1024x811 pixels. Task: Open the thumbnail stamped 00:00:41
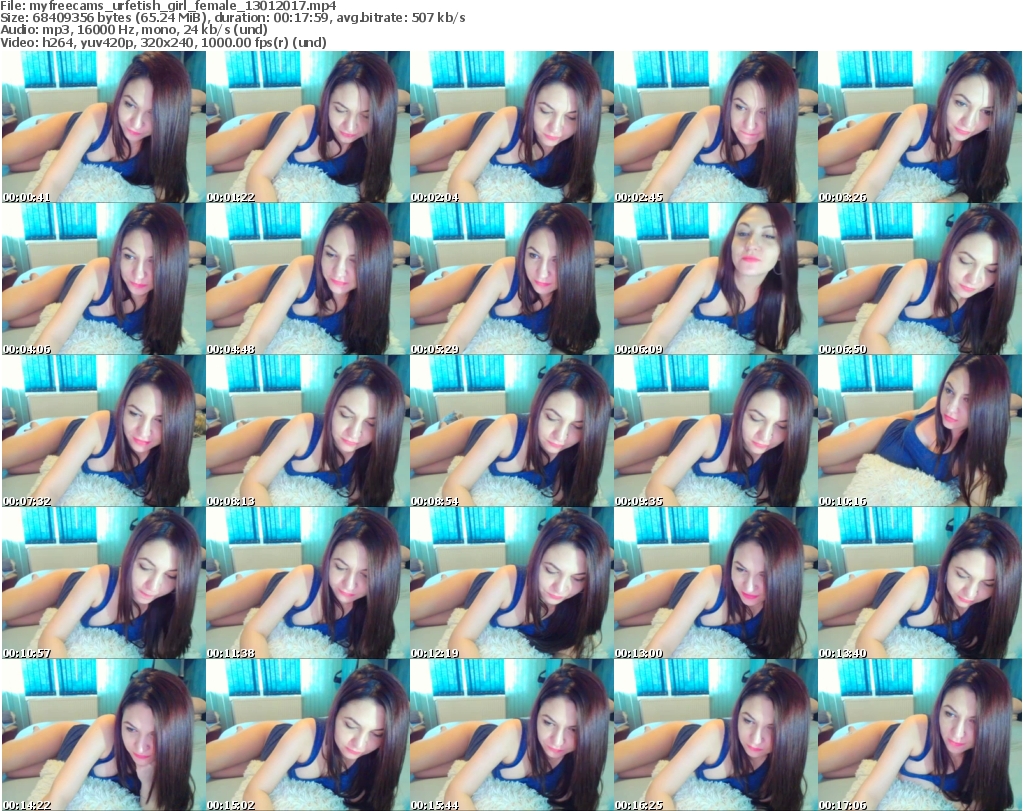click(x=103, y=127)
